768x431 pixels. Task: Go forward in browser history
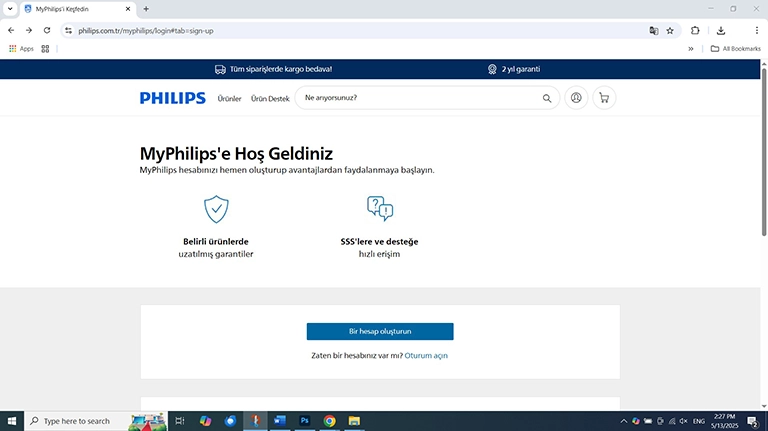tap(29, 30)
